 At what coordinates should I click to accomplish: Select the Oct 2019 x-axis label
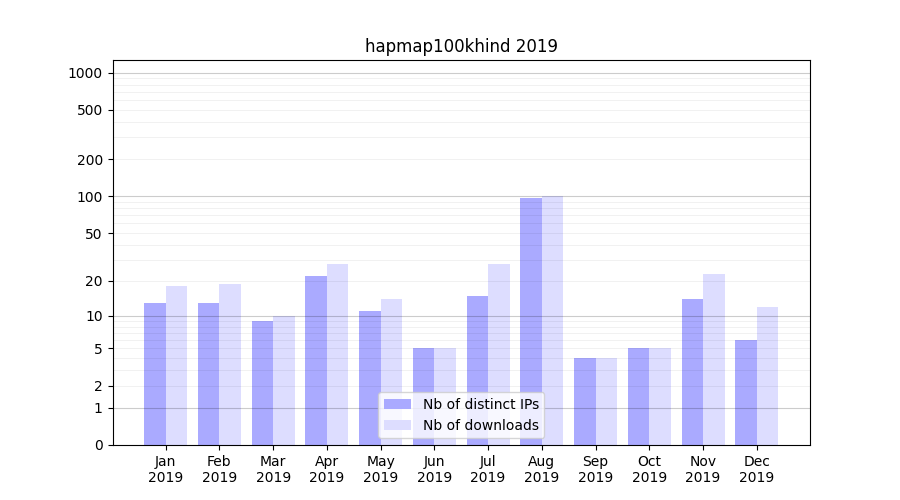click(649, 469)
